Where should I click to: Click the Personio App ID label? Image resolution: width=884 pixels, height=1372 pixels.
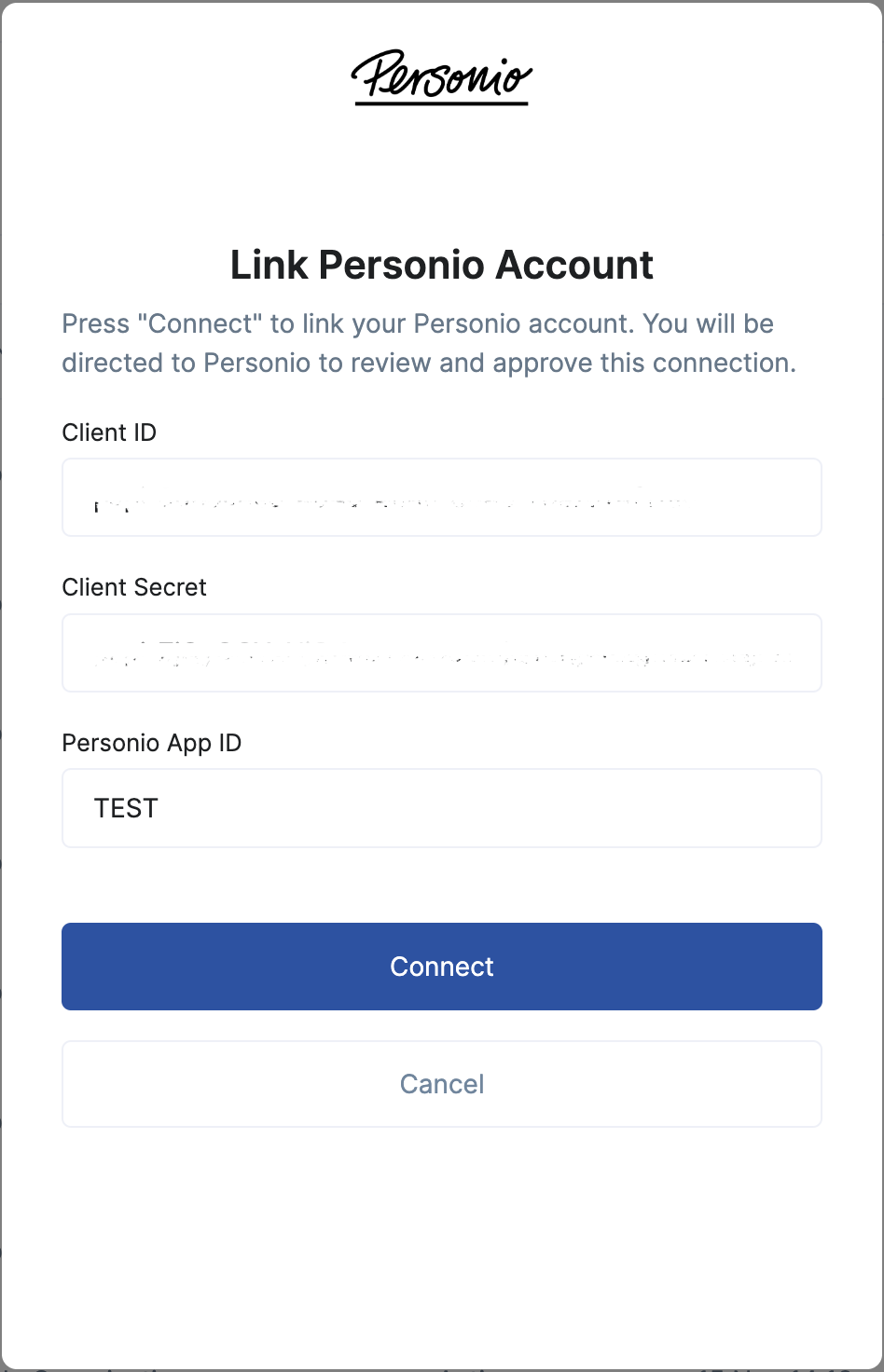pyautogui.click(x=151, y=743)
